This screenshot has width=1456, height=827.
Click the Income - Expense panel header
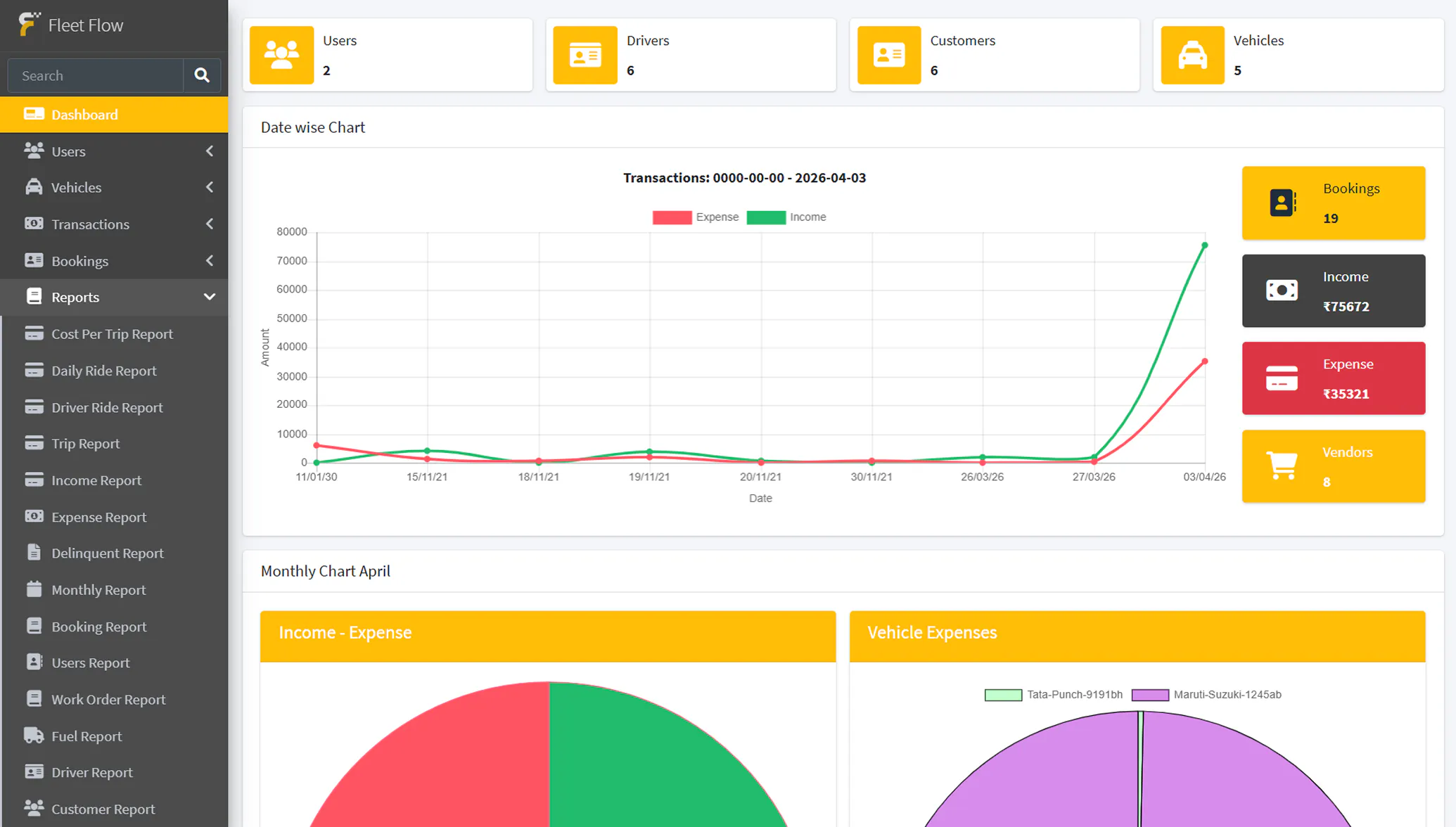(548, 636)
